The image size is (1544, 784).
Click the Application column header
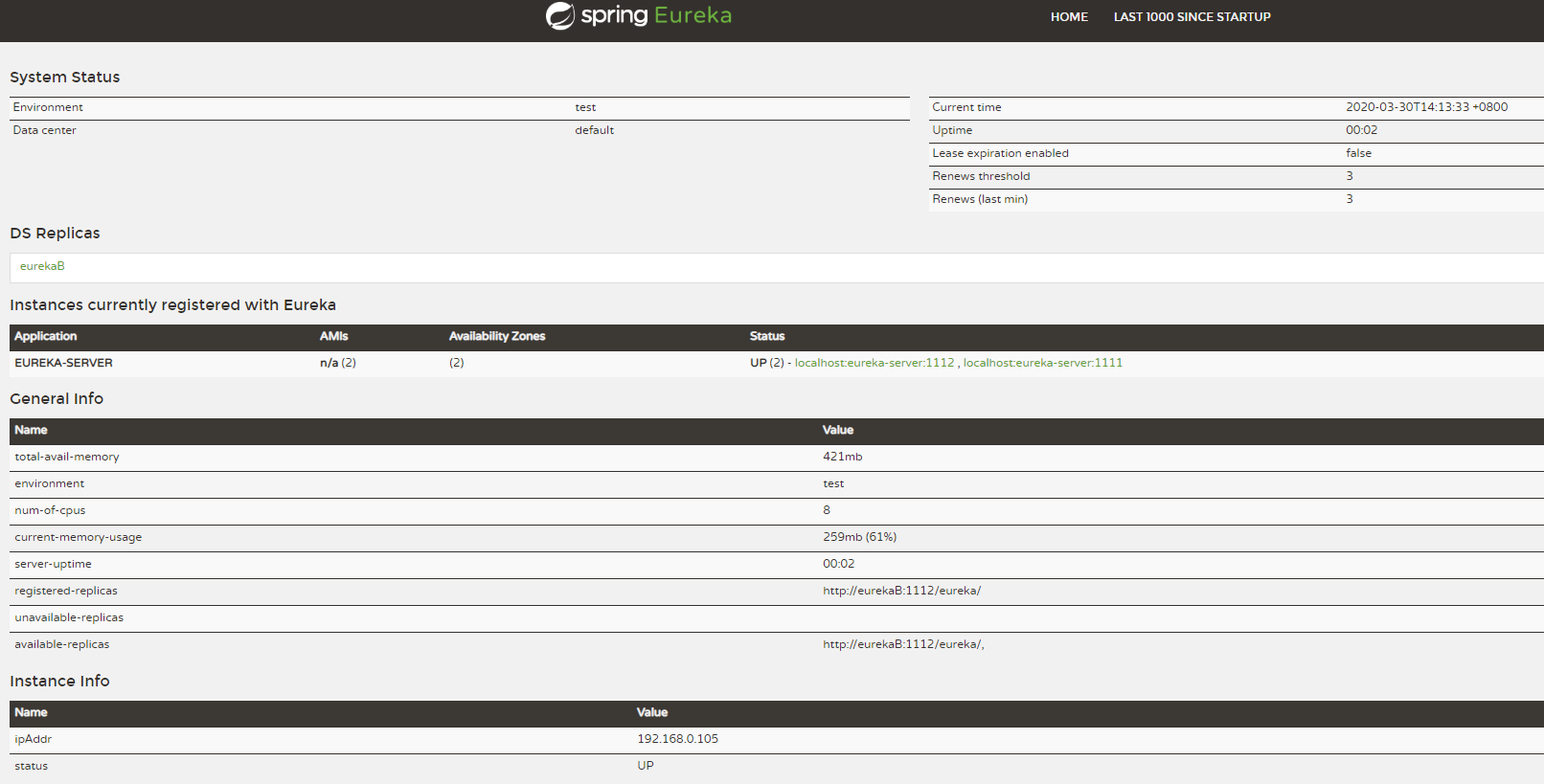tap(45, 336)
